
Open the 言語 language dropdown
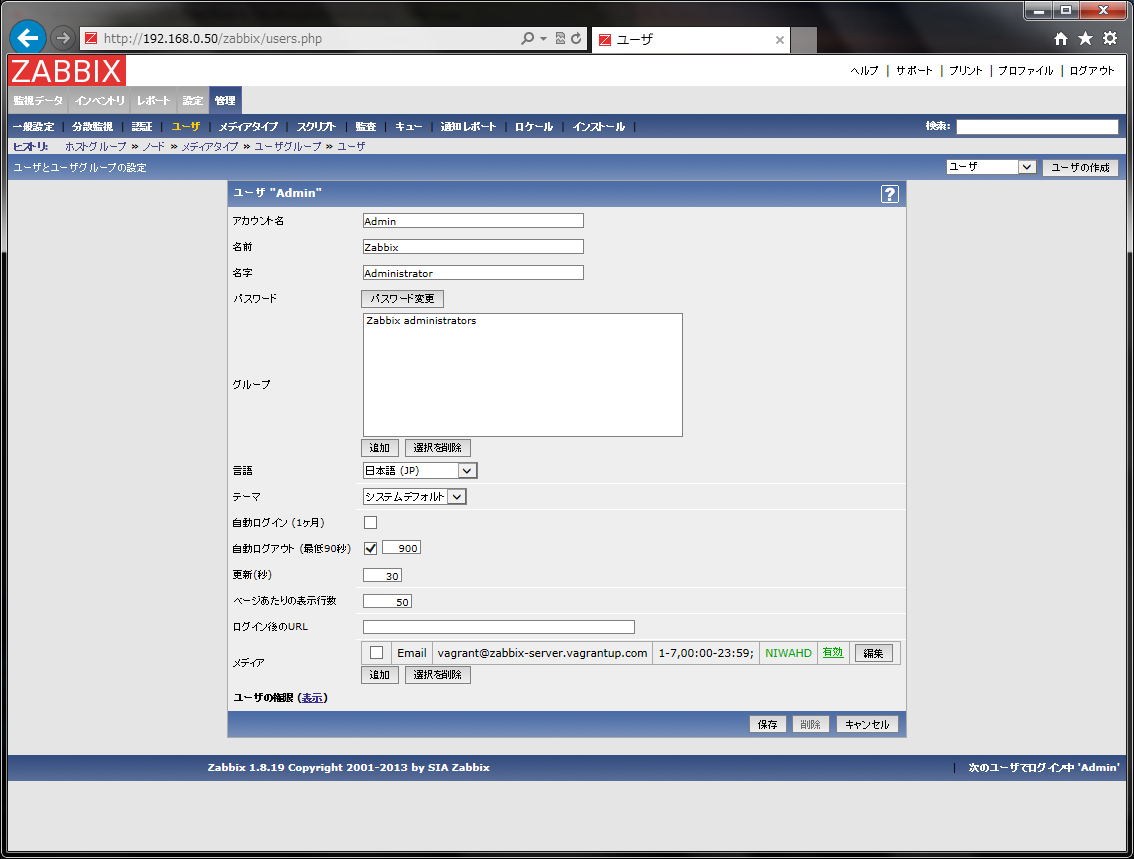tap(419, 471)
